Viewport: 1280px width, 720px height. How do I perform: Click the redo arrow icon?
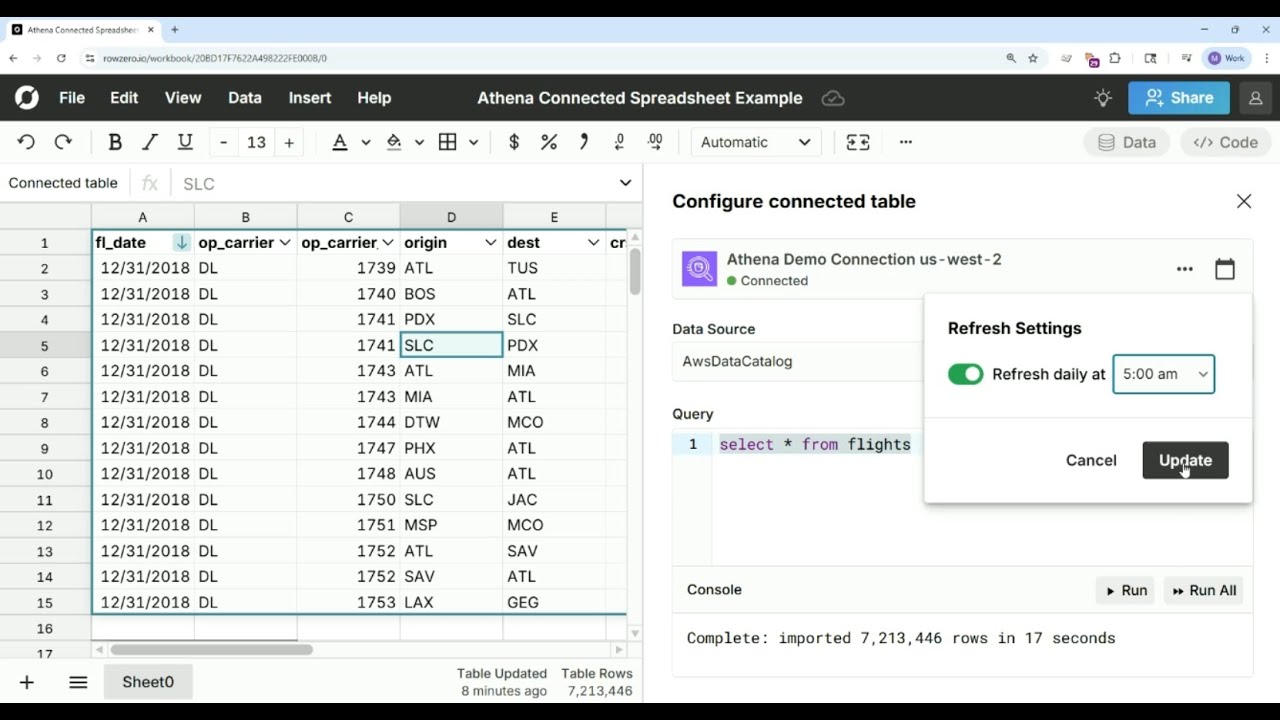63,142
